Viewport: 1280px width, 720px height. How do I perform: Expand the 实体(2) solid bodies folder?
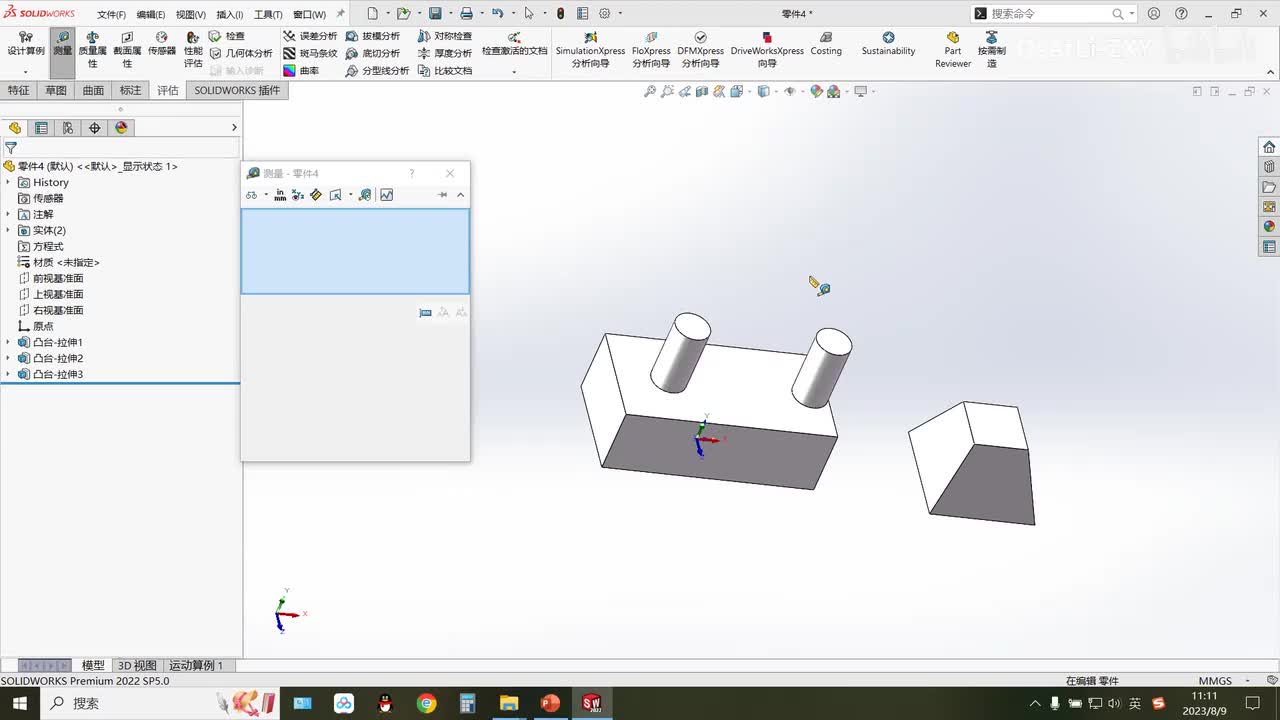click(8, 230)
